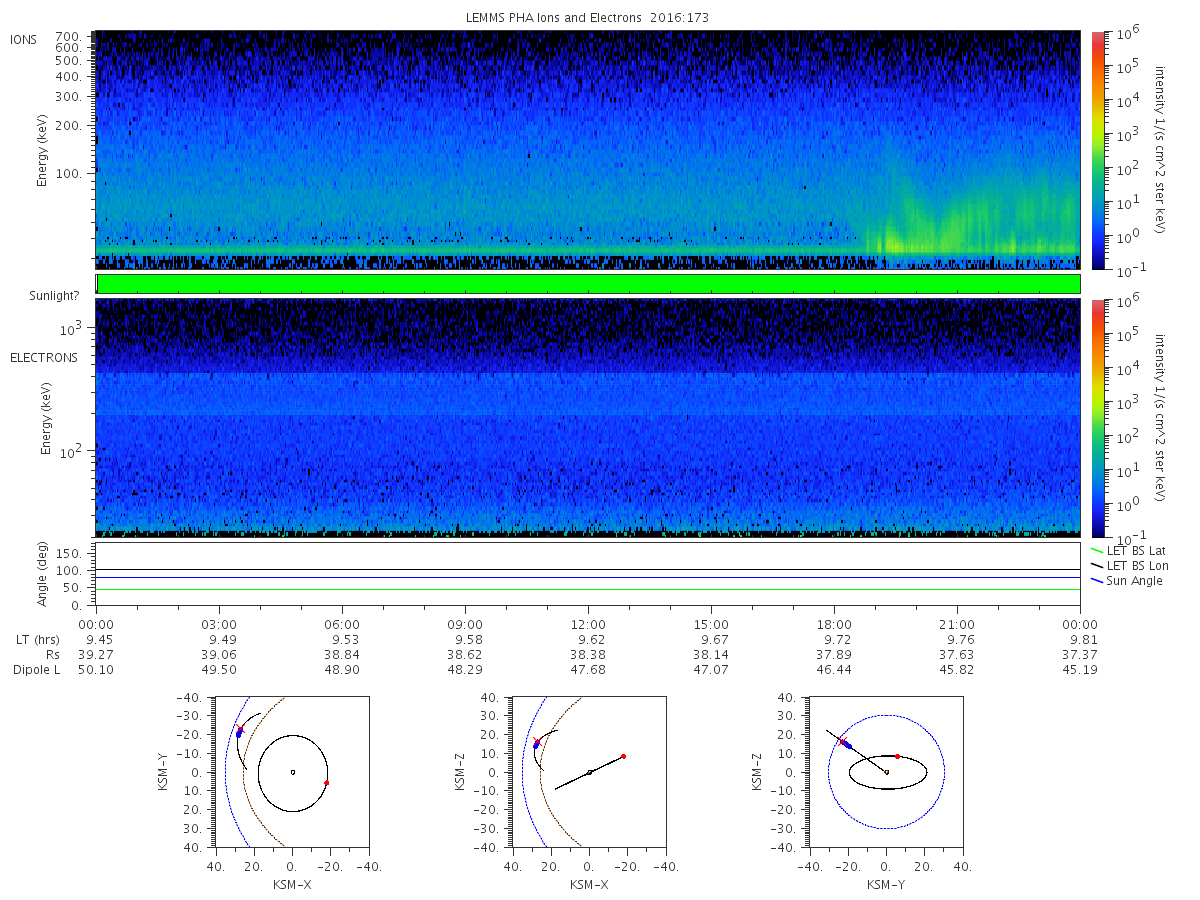Click the Rs value 37.37
The height and width of the screenshot is (900, 1200).
pyautogui.click(x=1081, y=655)
